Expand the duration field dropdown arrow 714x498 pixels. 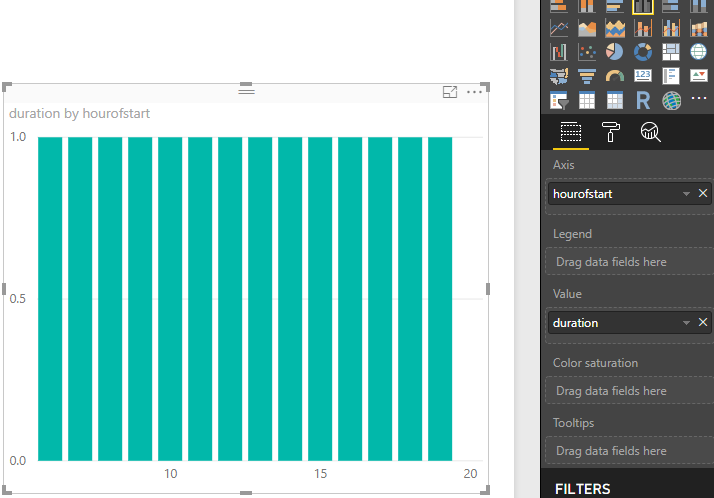coord(686,323)
